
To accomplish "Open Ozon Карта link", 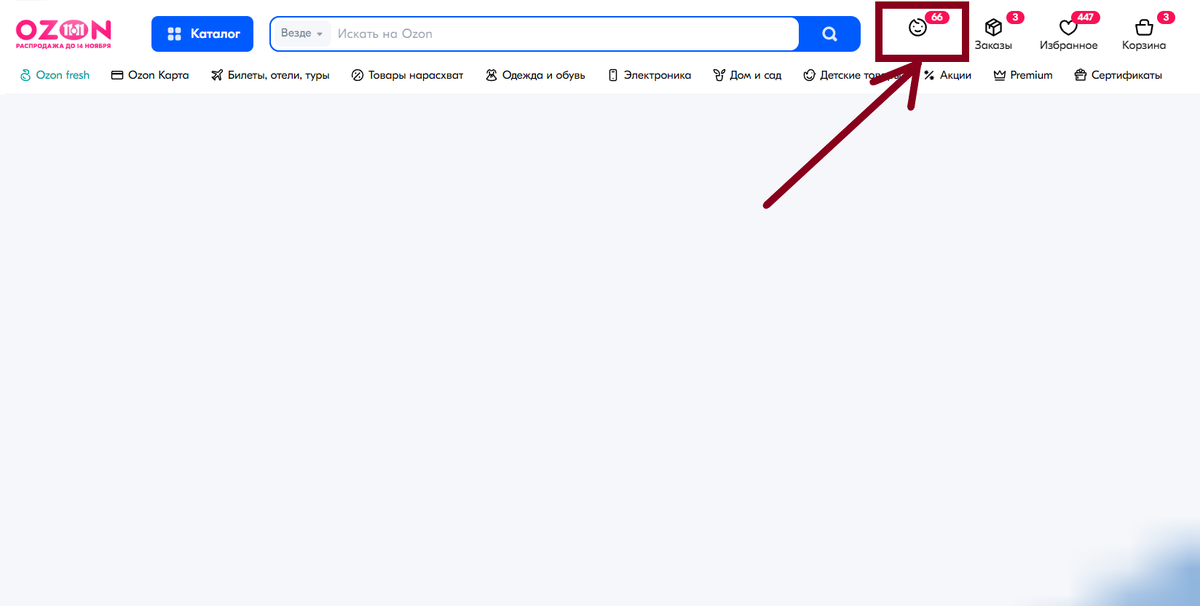I will [x=150, y=75].
